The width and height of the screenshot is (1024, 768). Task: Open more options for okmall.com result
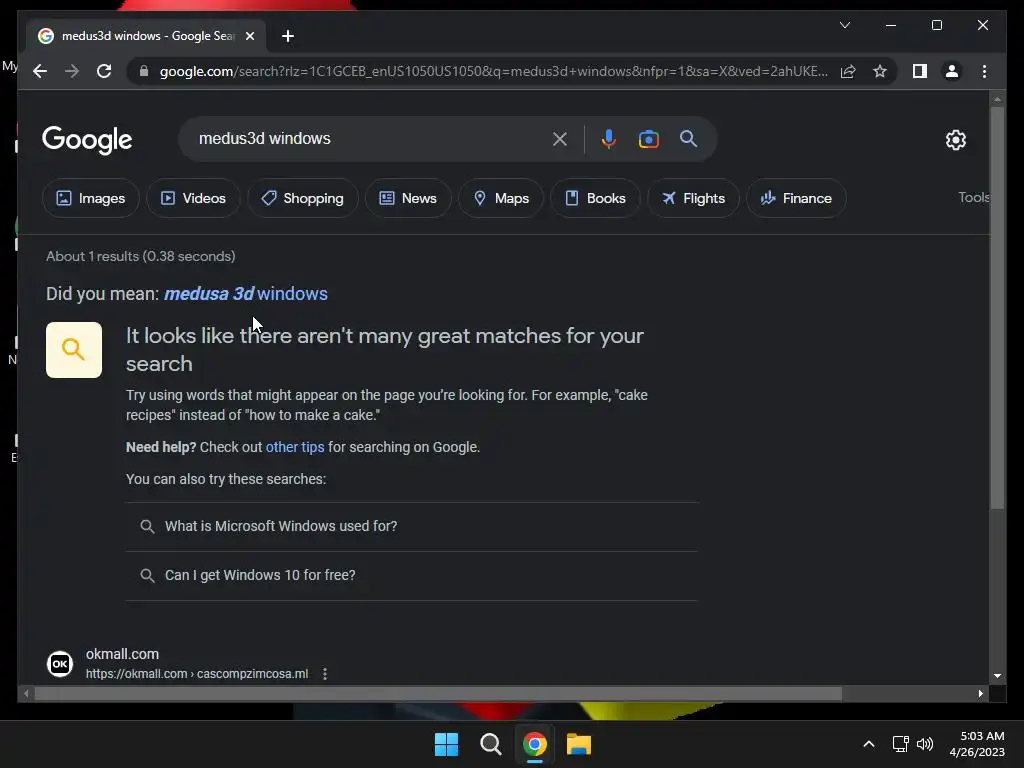[x=325, y=673]
